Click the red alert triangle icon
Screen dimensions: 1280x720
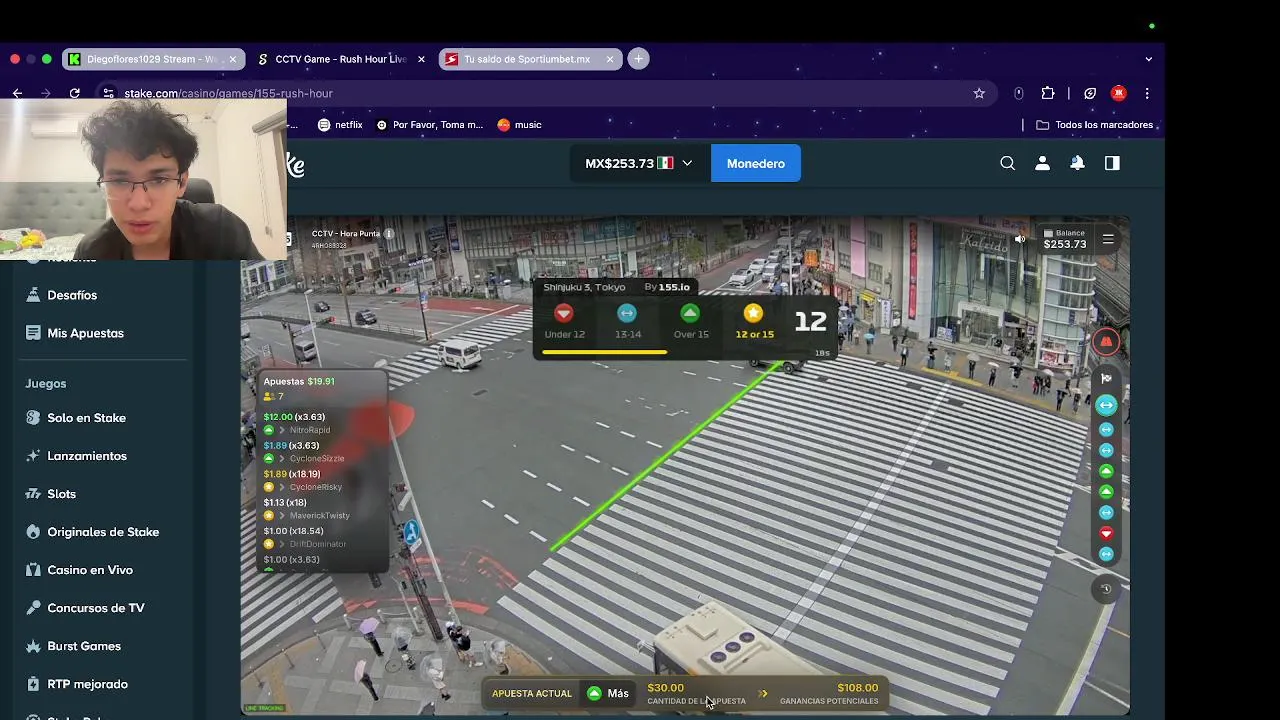(1106, 342)
